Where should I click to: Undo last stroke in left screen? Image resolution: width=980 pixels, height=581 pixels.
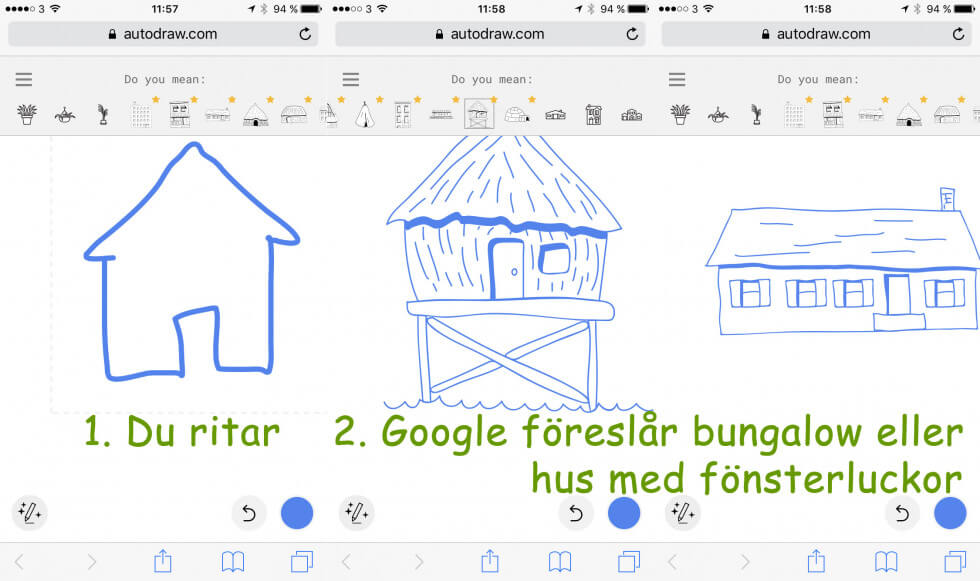249,513
